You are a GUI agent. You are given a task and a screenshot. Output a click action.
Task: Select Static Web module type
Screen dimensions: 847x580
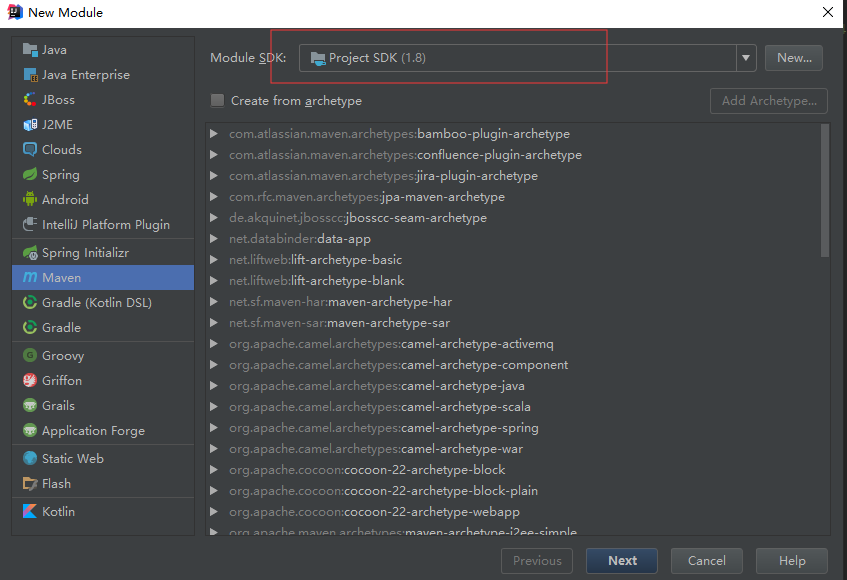pos(72,459)
